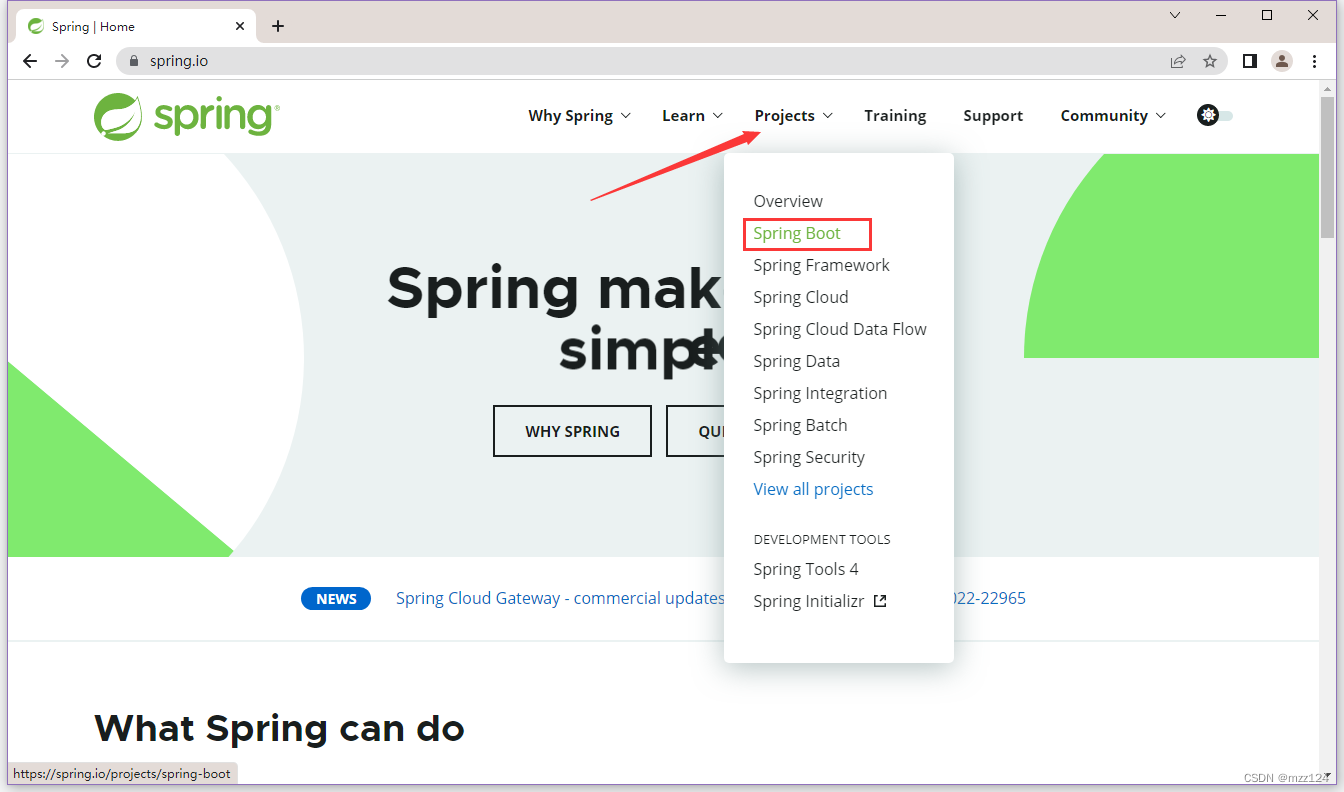Viewport: 1344px width, 792px height.
Task: Open the Chrome three-dot menu
Action: tap(1314, 61)
